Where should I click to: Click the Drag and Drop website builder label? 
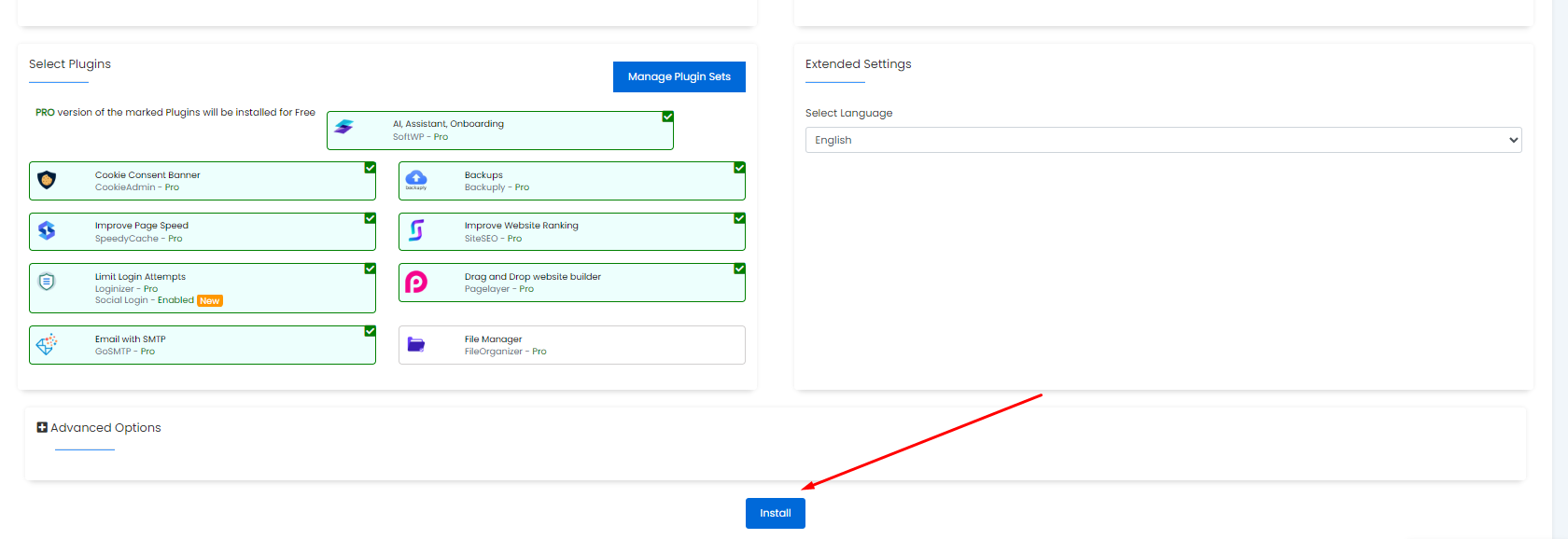tap(532, 277)
